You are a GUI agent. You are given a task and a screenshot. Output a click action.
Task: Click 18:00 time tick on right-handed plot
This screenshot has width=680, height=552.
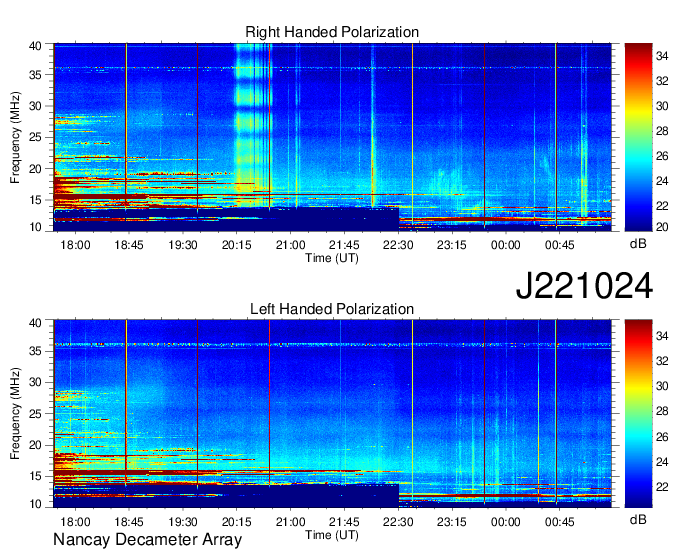pos(75,245)
